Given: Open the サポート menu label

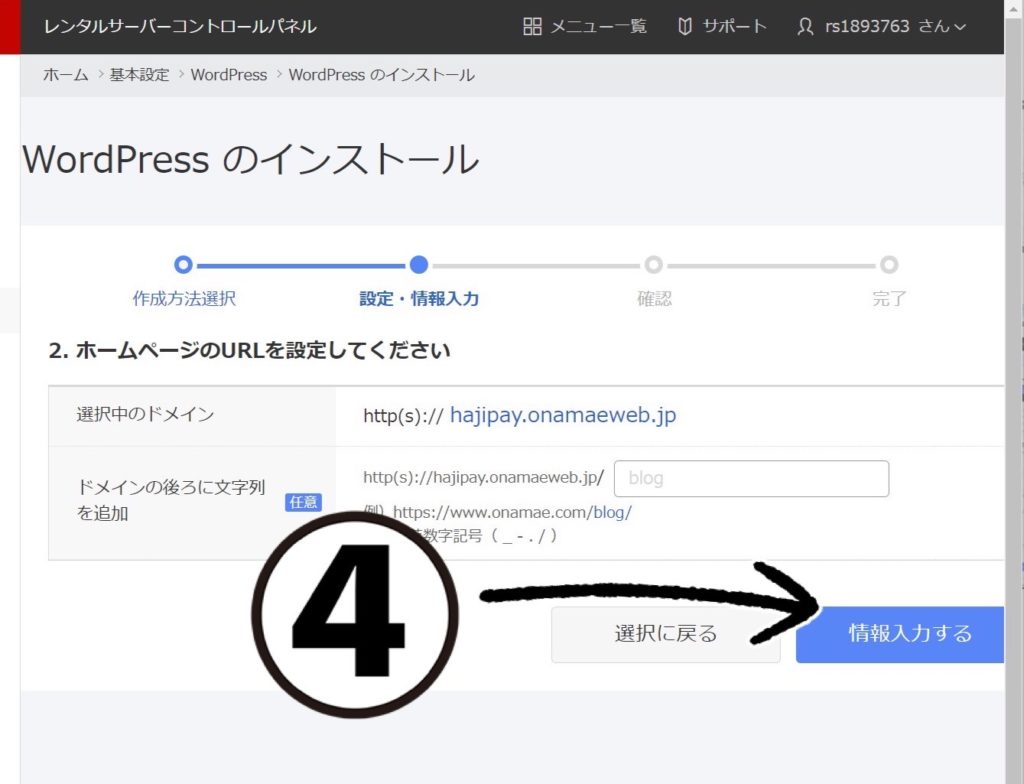Looking at the screenshot, I should coord(734,27).
